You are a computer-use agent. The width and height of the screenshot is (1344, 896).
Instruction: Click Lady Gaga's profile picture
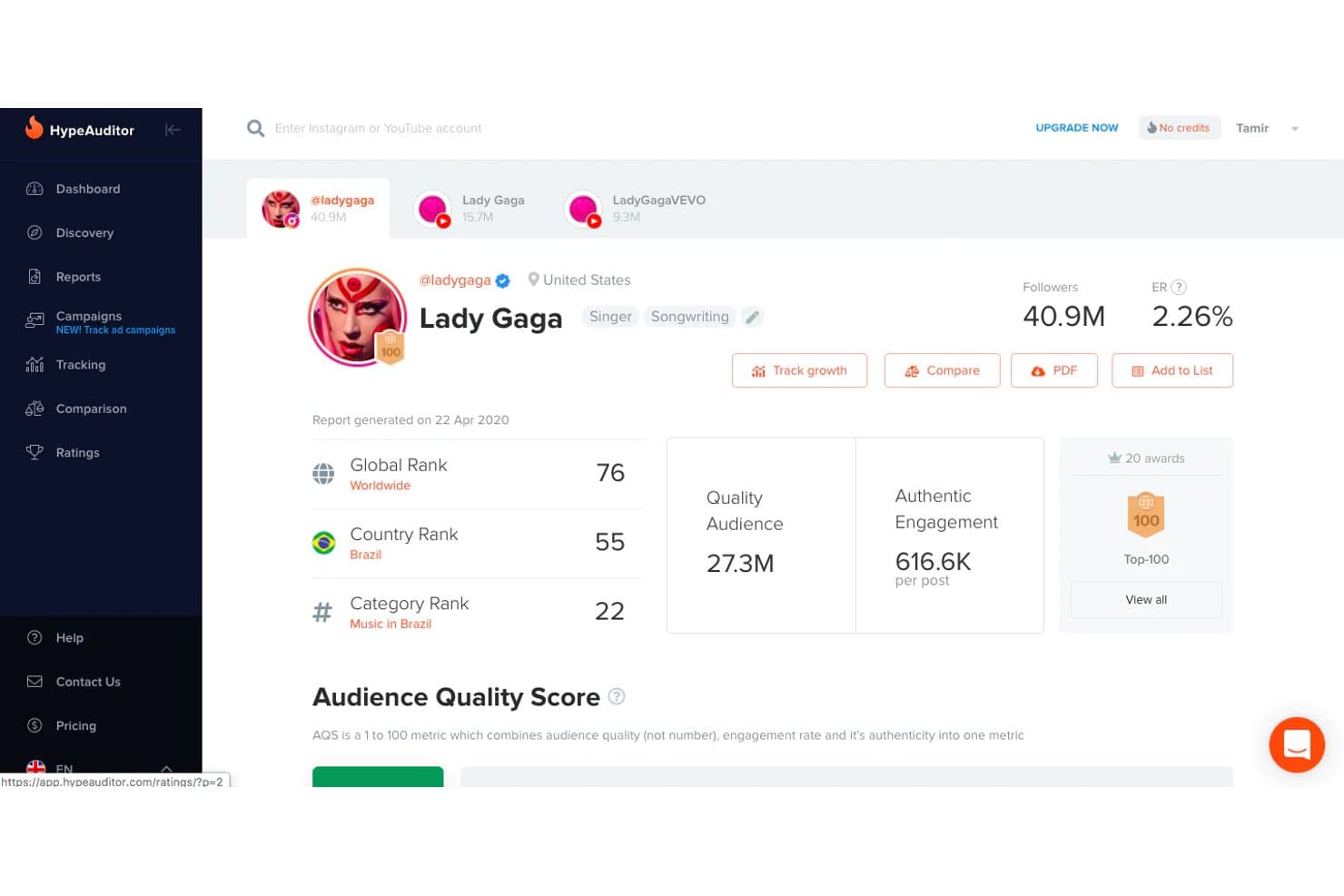coord(358,317)
